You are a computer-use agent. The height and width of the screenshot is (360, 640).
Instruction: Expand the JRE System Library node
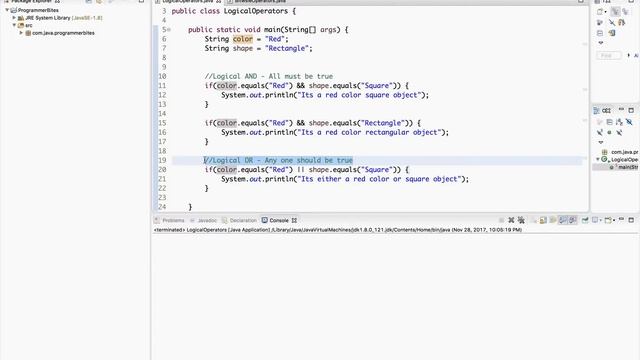(14, 18)
